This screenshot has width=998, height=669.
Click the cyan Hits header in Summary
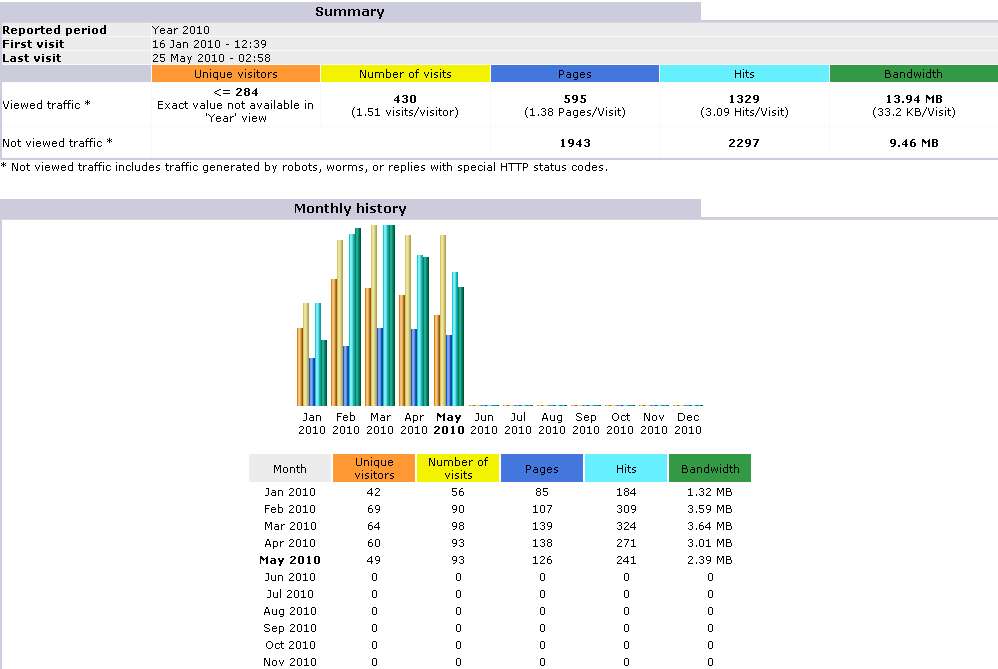click(x=744, y=74)
